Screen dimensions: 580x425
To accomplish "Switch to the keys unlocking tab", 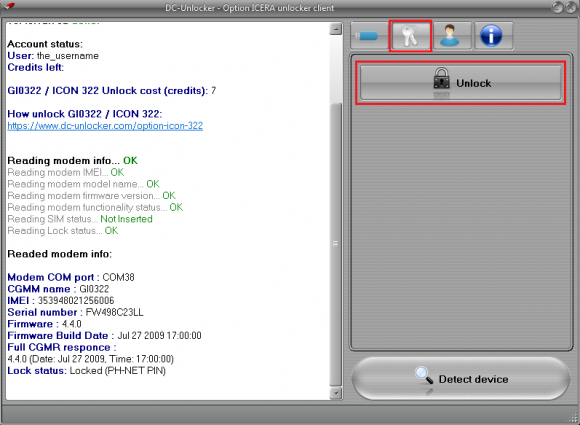I will (410, 36).
